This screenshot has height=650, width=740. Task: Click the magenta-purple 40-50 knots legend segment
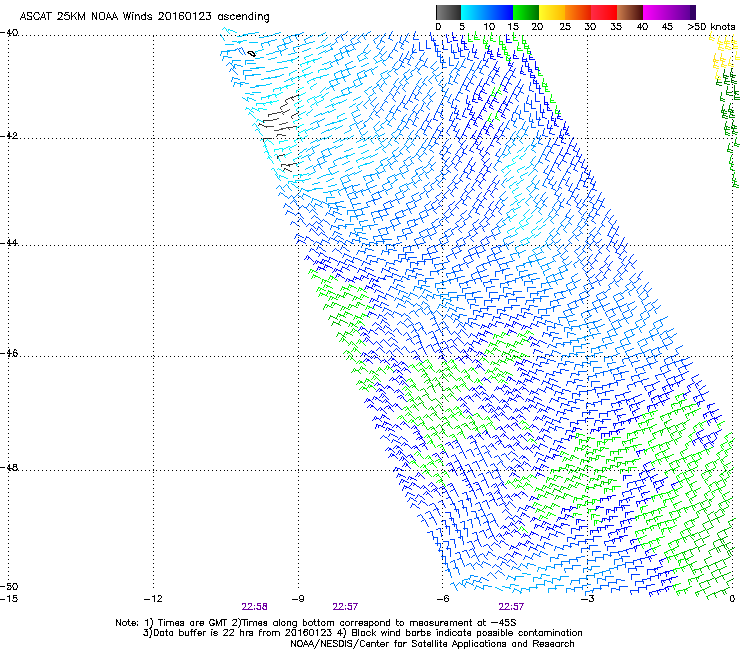(x=669, y=12)
